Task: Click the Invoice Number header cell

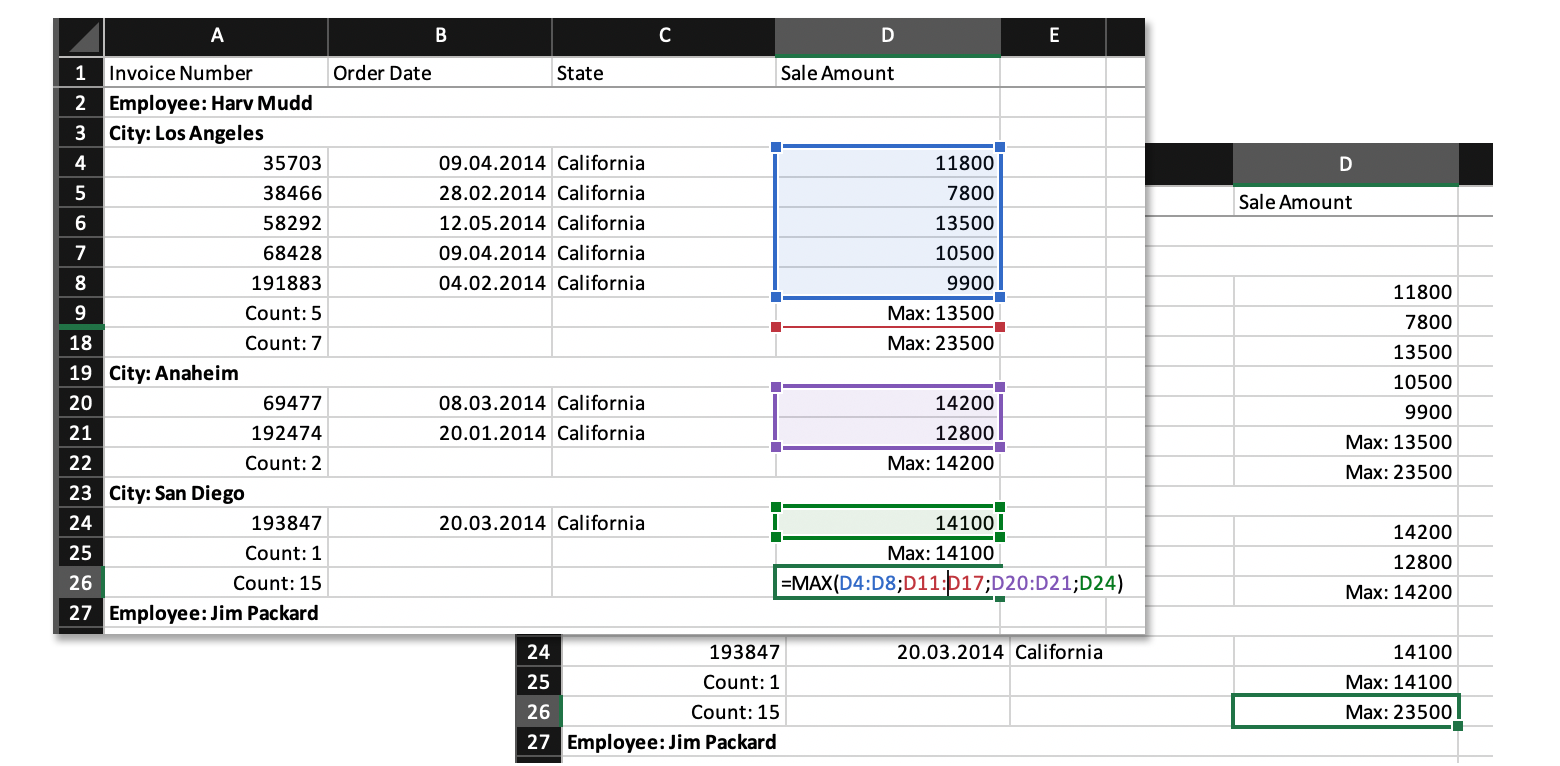Action: click(x=216, y=73)
